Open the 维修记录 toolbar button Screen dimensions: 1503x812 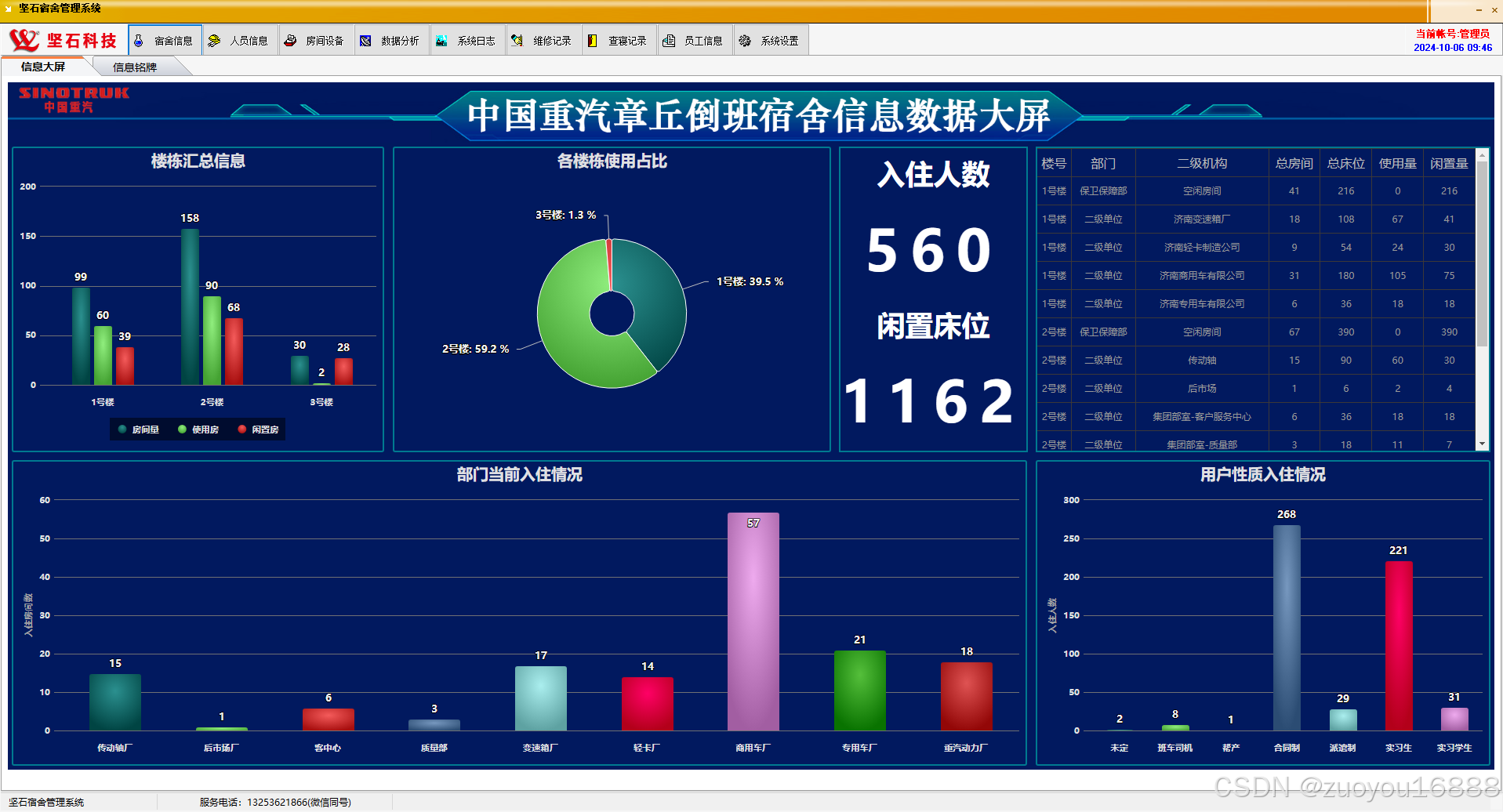coord(544,41)
